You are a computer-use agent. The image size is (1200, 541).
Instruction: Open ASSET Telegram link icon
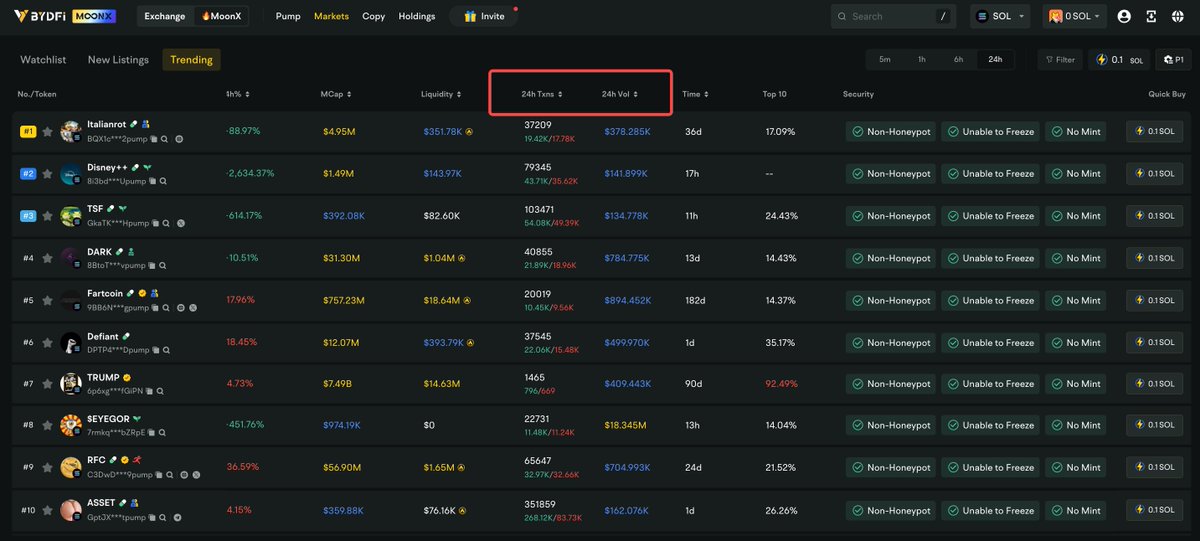click(x=177, y=517)
